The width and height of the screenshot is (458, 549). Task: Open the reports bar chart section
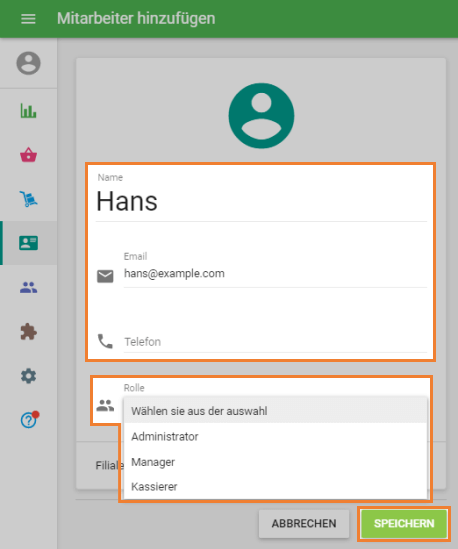28,111
